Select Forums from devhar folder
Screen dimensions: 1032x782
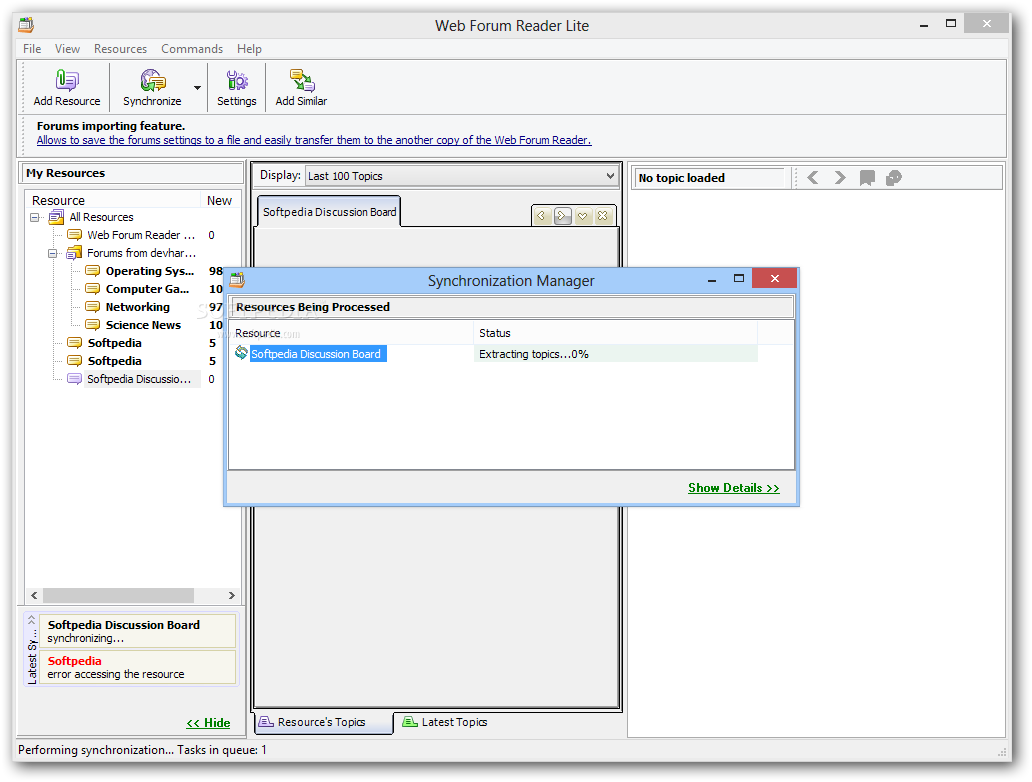[x=141, y=253]
